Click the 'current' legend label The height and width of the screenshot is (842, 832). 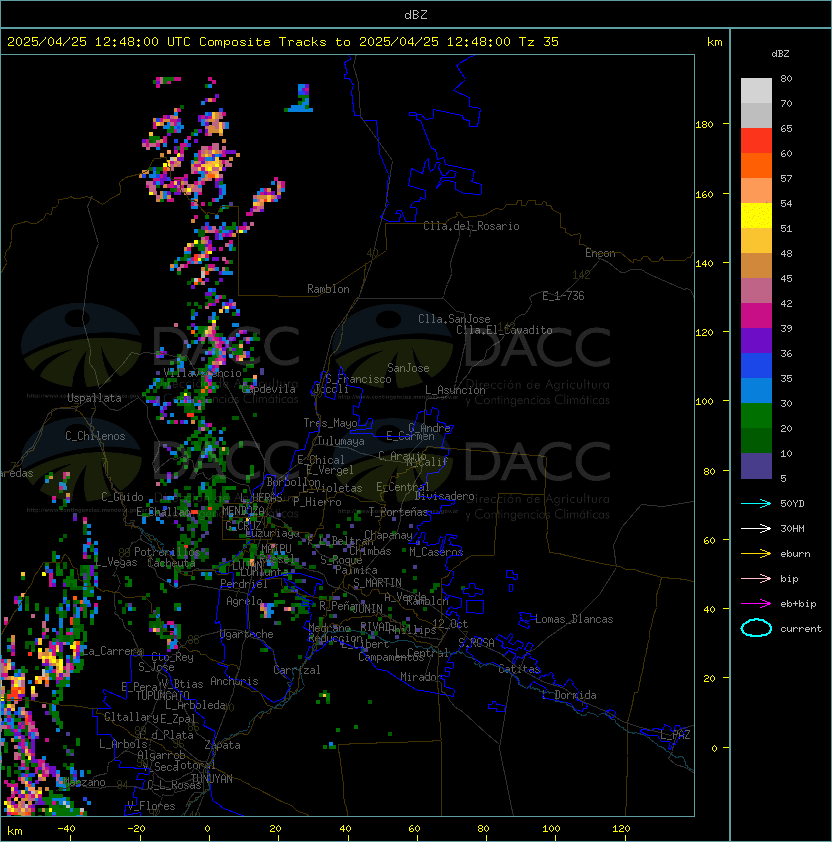pos(801,629)
